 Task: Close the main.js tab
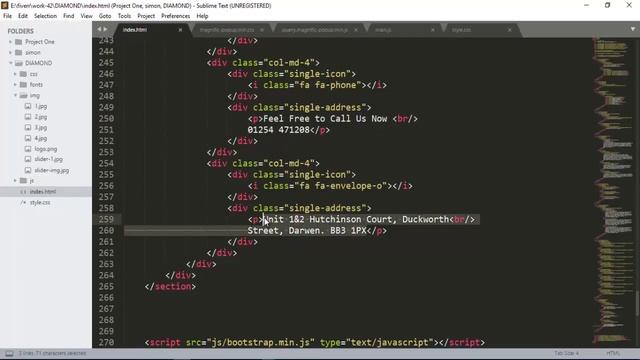coord(433,30)
